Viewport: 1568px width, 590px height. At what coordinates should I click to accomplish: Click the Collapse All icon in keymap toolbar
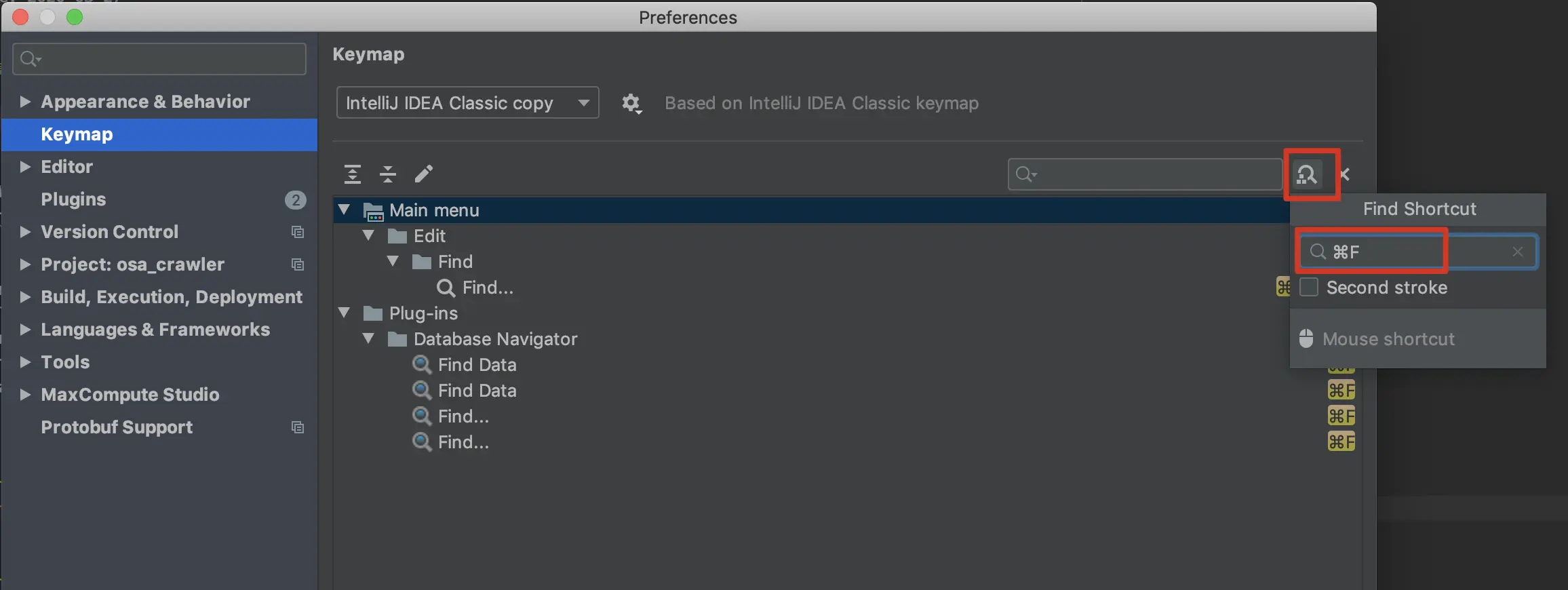tap(388, 174)
